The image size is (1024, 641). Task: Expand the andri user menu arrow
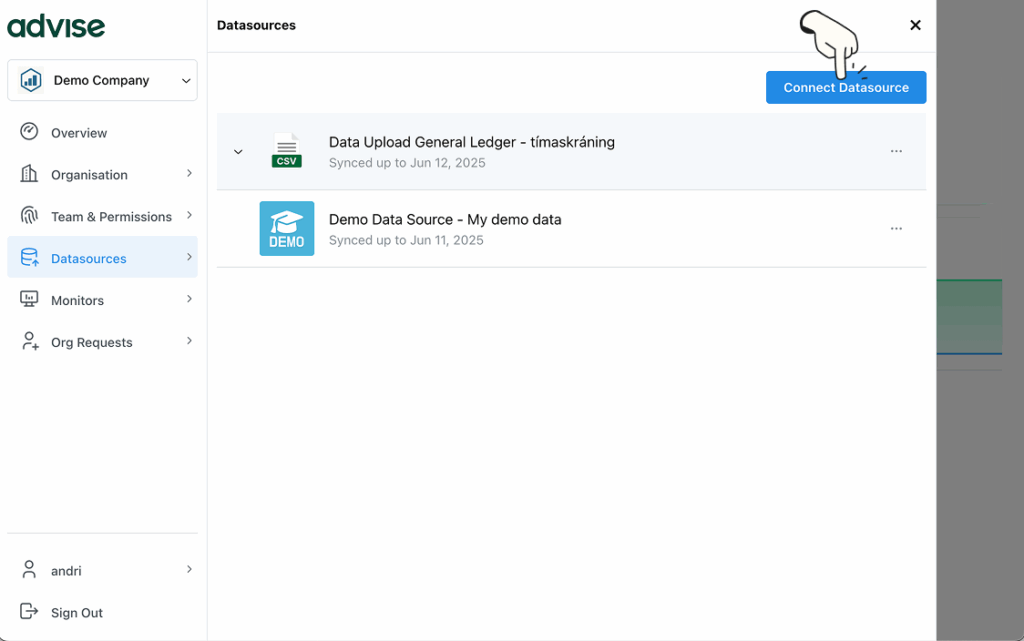click(x=189, y=570)
